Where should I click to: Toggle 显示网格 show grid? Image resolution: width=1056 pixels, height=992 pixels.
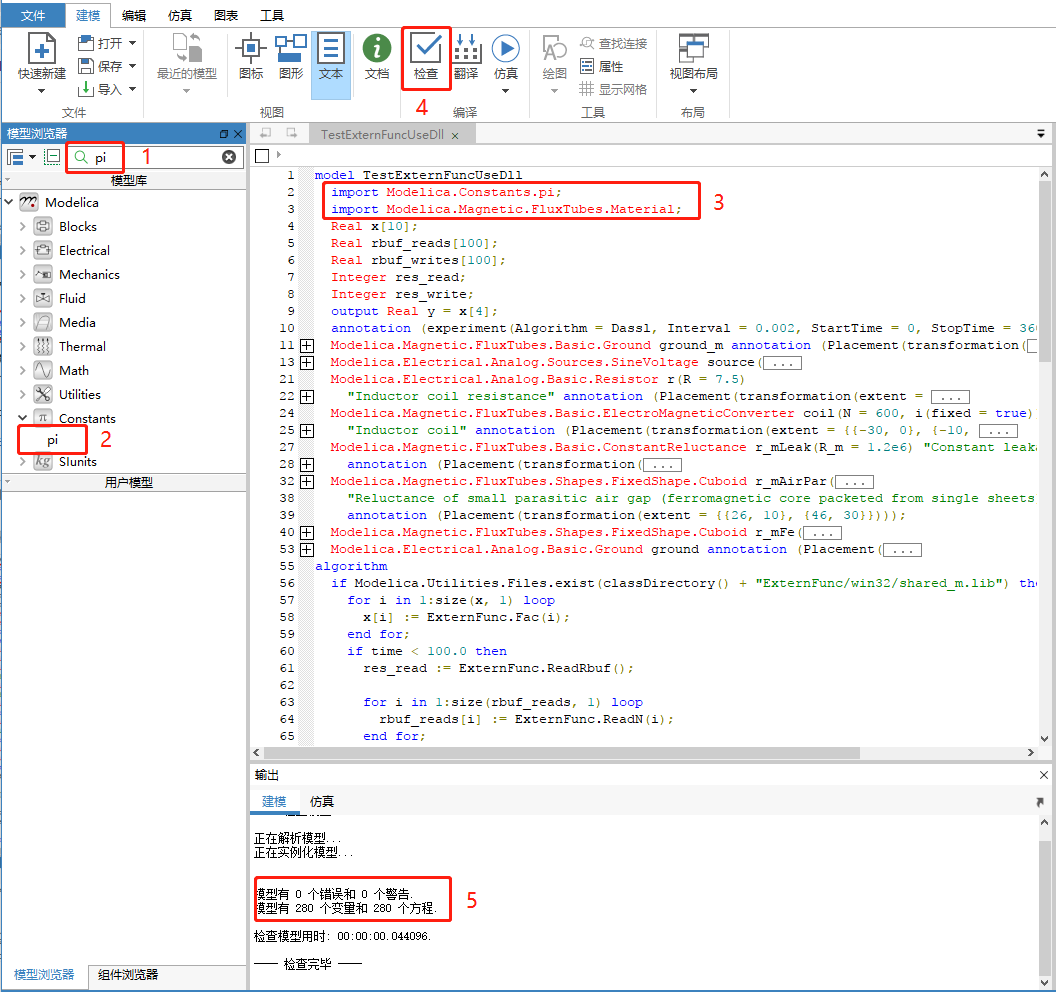[614, 89]
